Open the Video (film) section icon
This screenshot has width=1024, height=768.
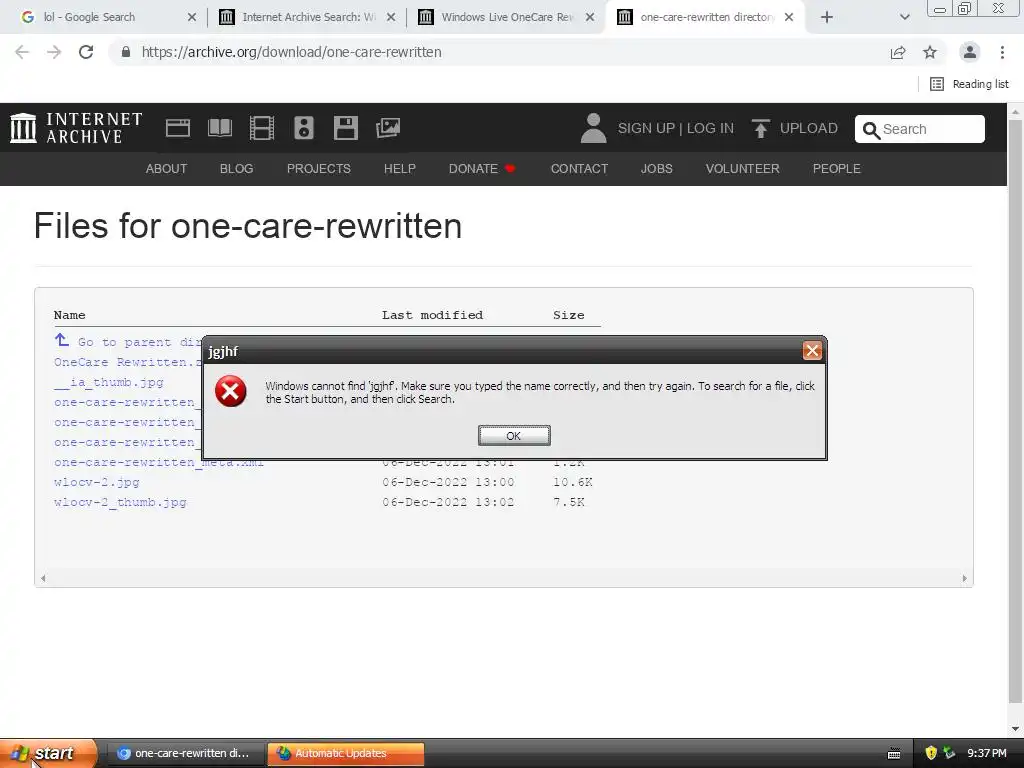coord(262,128)
